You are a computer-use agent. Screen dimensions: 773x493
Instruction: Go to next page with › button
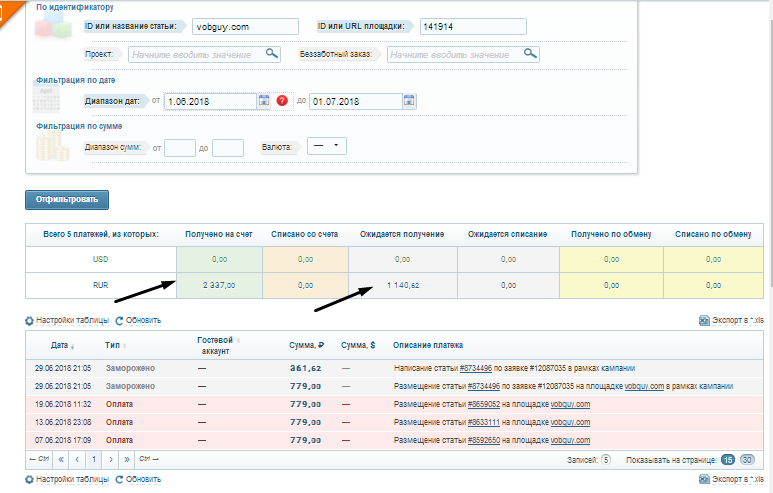point(110,459)
